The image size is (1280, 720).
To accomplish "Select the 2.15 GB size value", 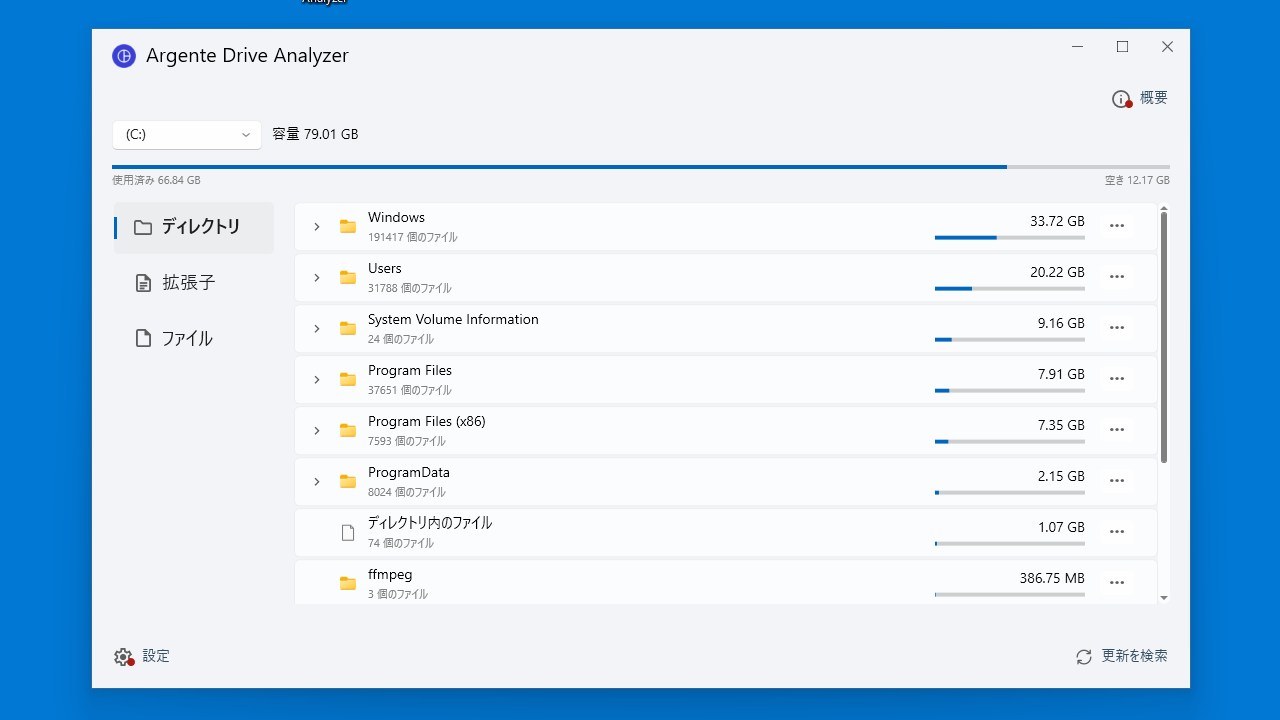I will point(1061,476).
